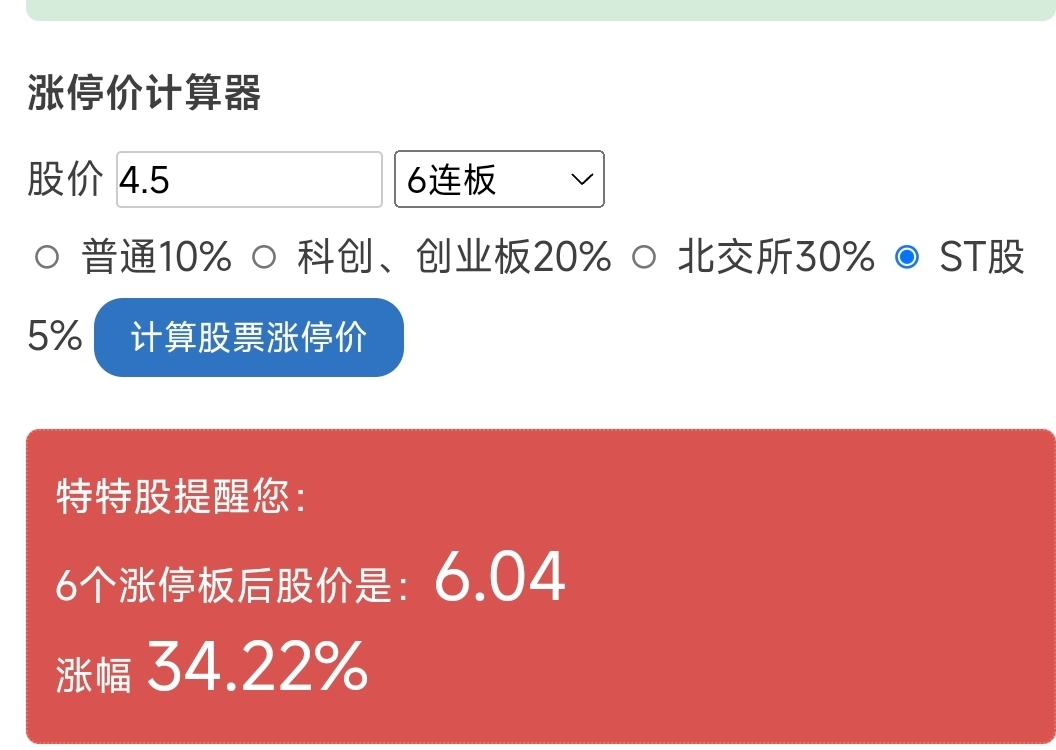Click the chevron arrow in the 连板 selector
This screenshot has width=1056, height=750.
pyautogui.click(x=581, y=179)
